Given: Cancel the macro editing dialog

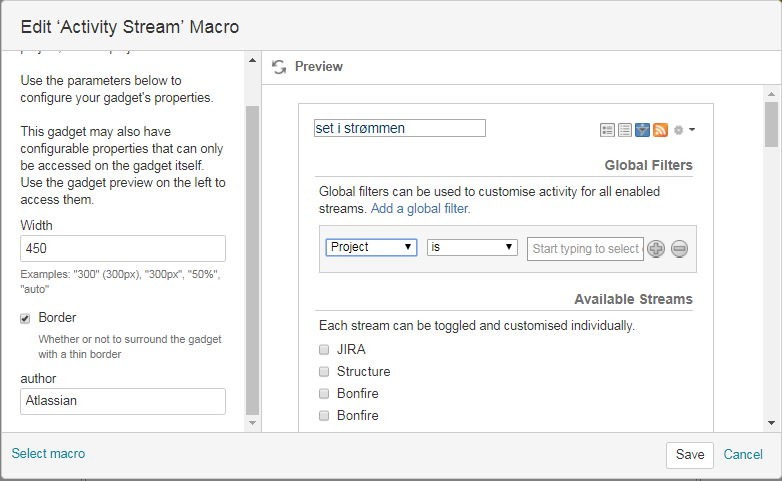Looking at the screenshot, I should tap(743, 455).
